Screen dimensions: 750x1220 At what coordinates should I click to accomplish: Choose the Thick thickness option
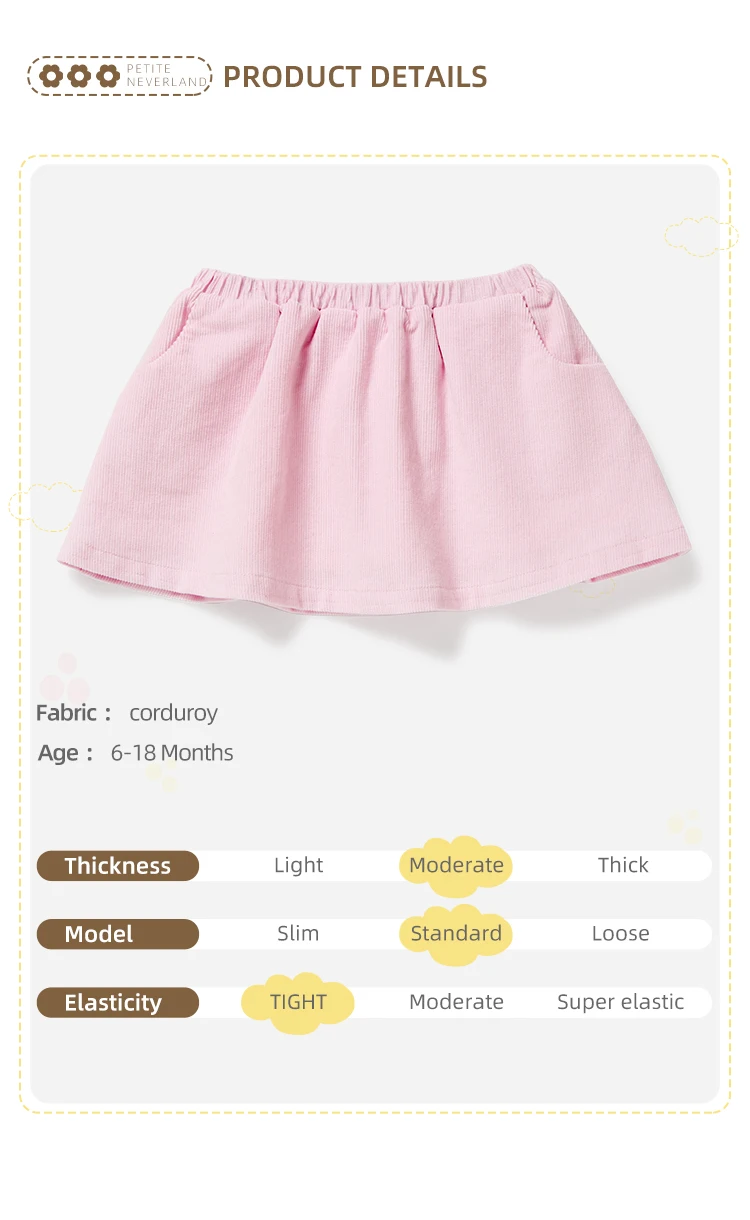[x=623, y=866]
